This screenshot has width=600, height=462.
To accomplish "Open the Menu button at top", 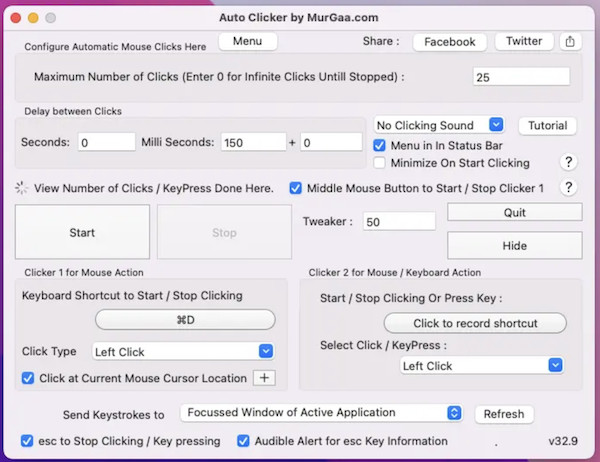I will coord(247,41).
